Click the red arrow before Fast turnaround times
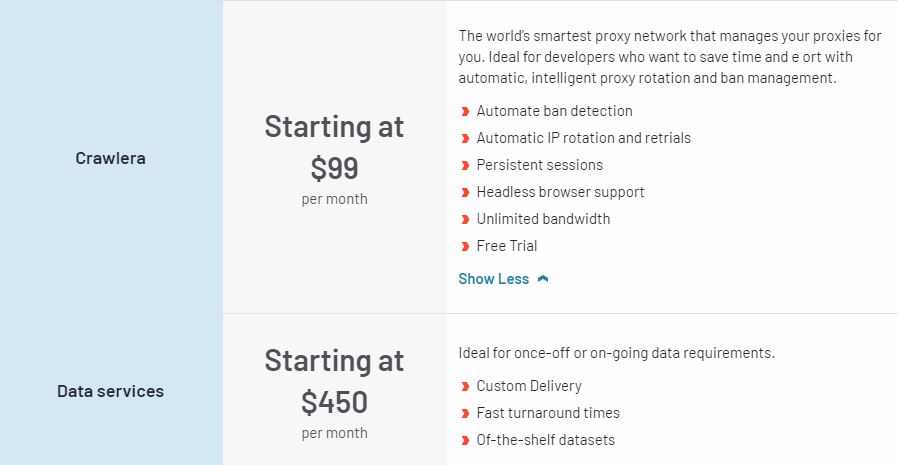Image resolution: width=898 pixels, height=465 pixels. click(x=465, y=413)
